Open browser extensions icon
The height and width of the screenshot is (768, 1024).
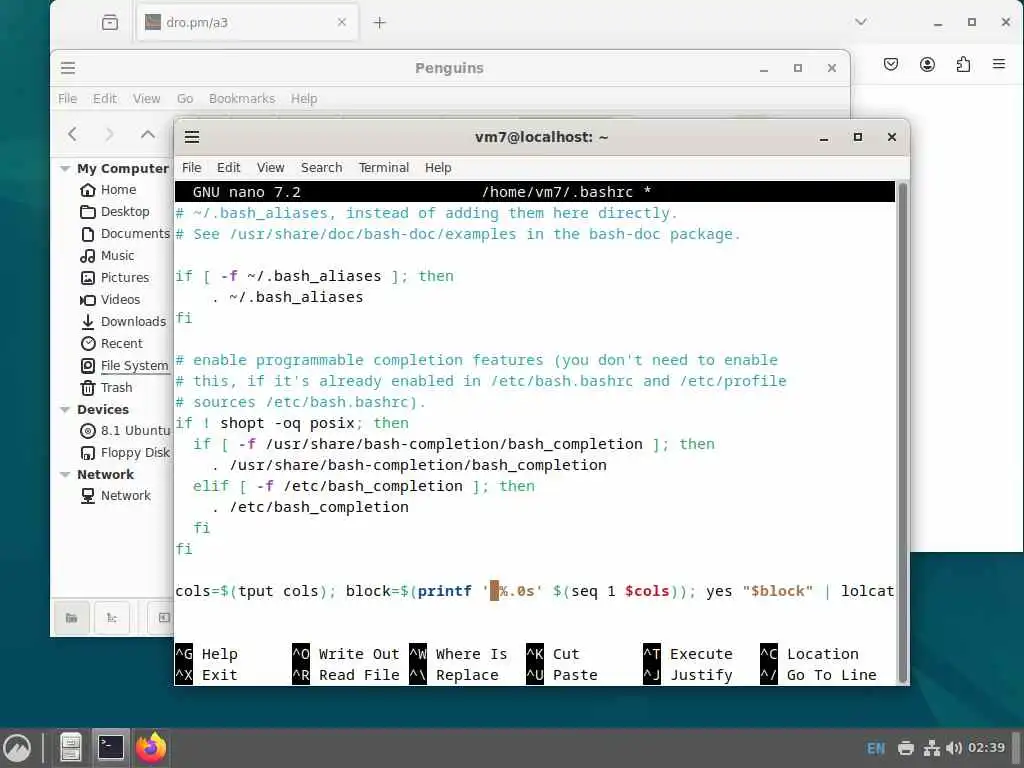coord(963,64)
